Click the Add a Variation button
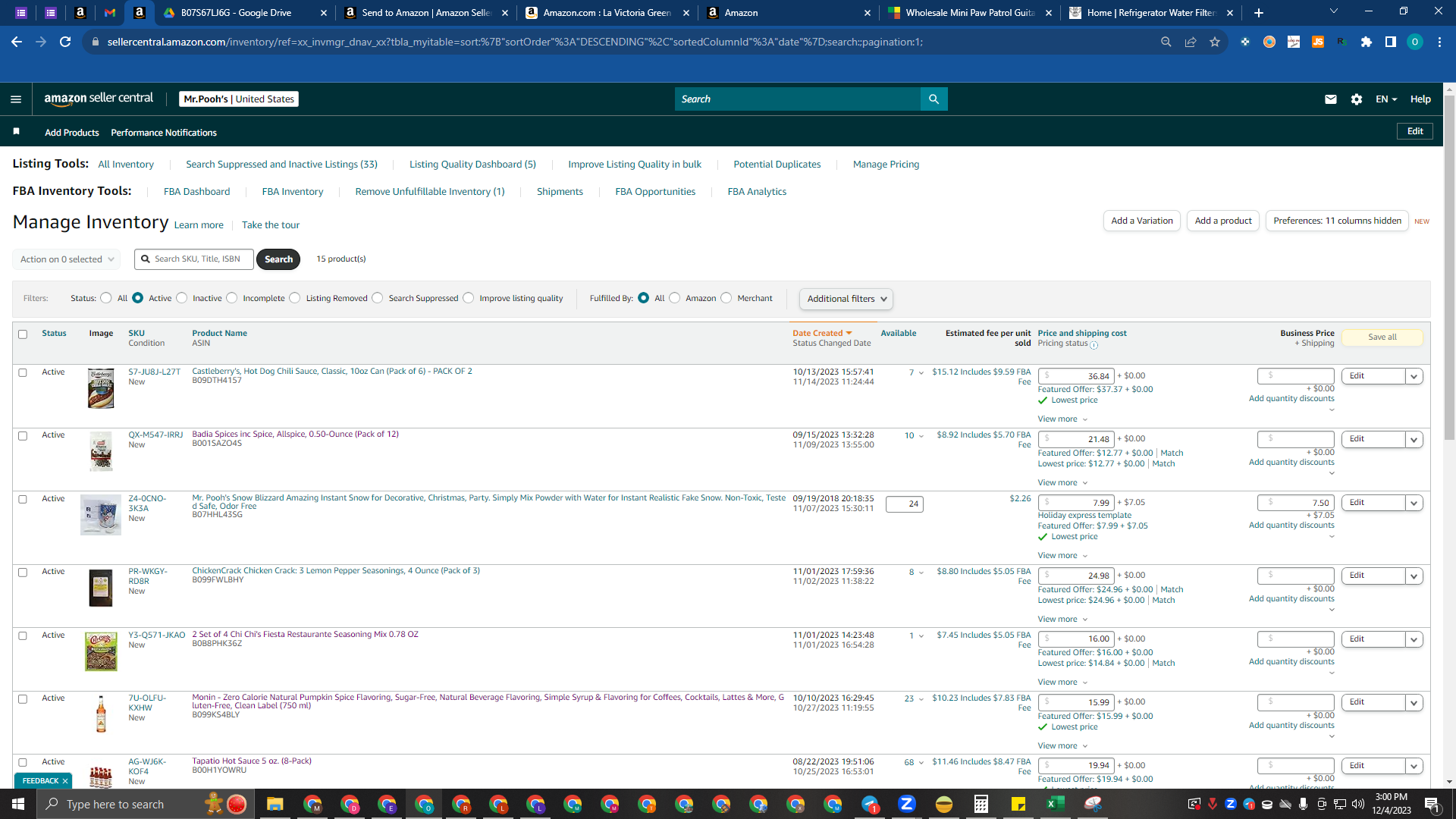The image size is (1456, 819). 1141,221
